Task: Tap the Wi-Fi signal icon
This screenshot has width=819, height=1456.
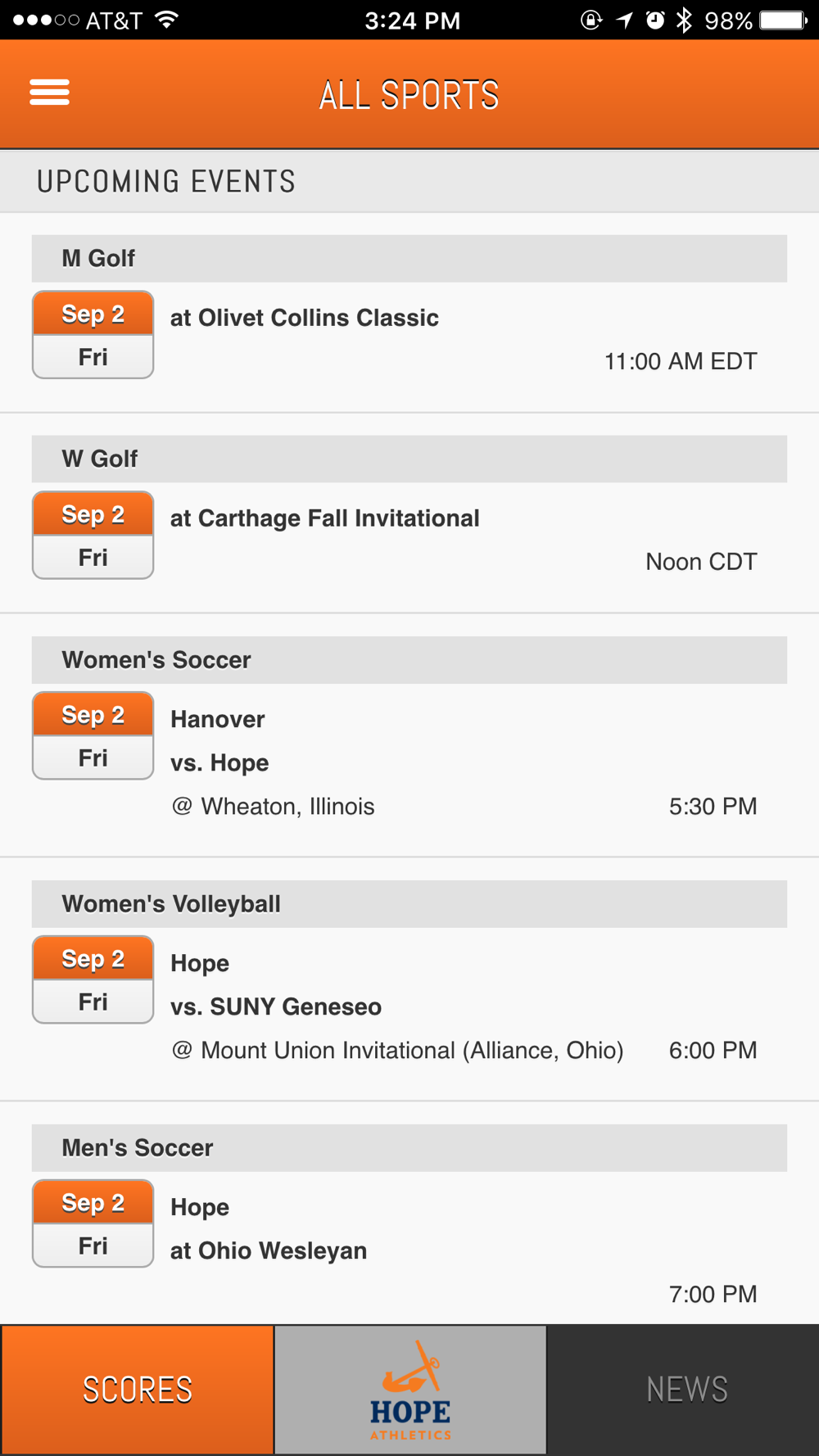Action: point(167,20)
